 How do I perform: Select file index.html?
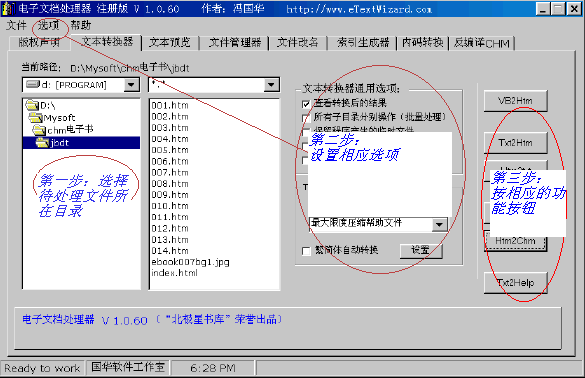click(174, 273)
